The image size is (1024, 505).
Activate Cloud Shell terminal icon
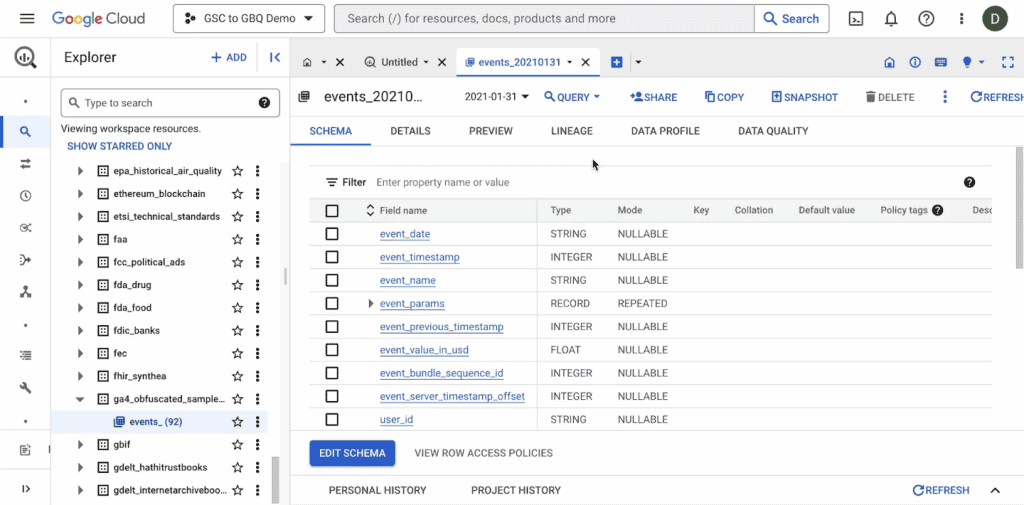(856, 19)
